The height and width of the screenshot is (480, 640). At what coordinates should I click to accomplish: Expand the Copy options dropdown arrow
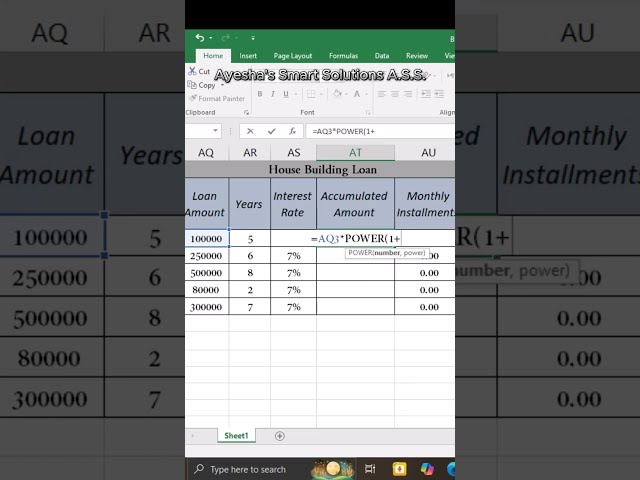[222, 85]
